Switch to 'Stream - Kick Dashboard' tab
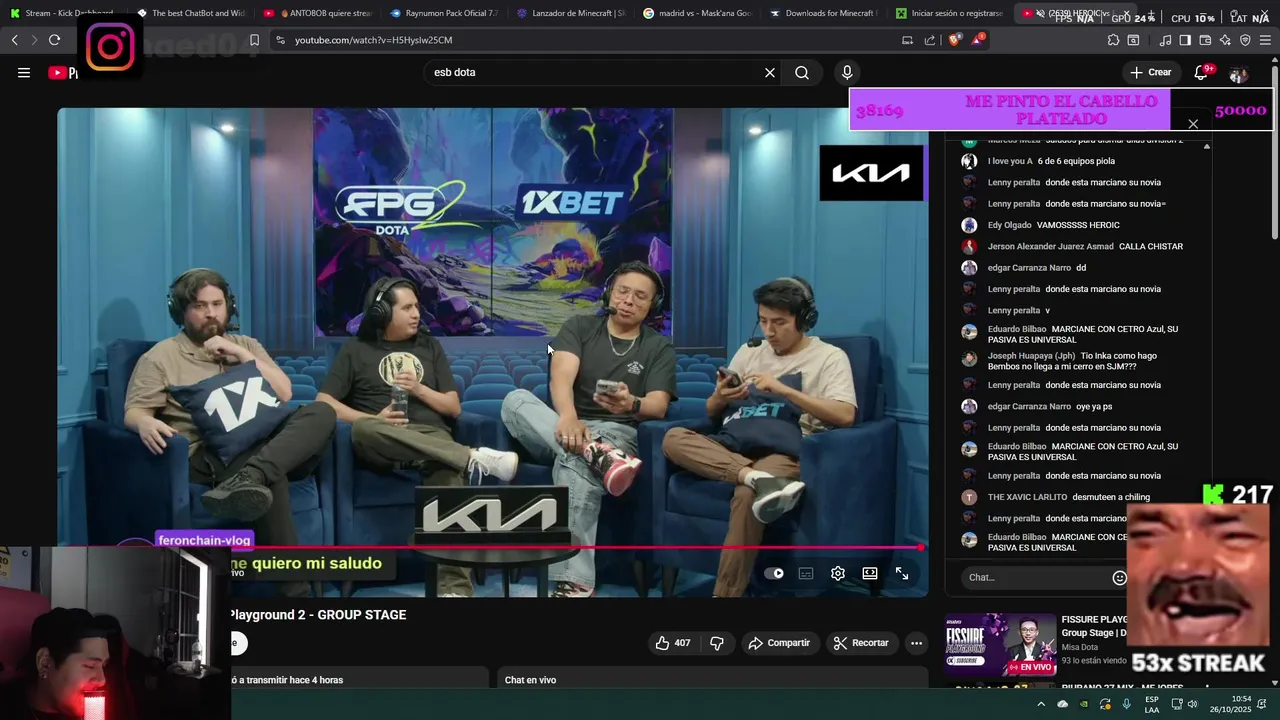This screenshot has height=720, width=1280. 63,13
